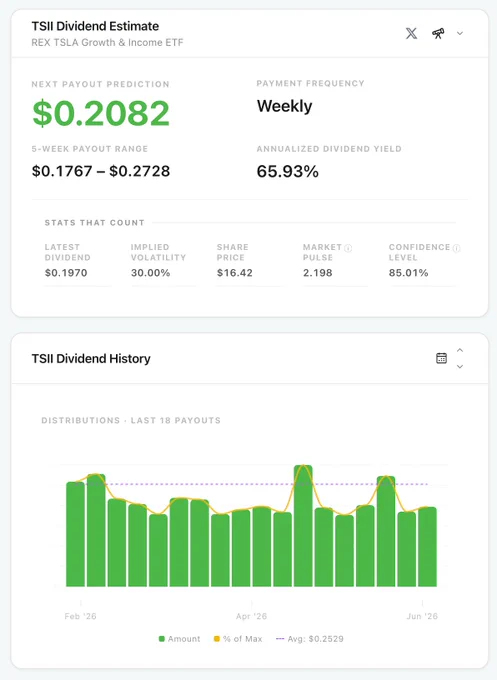Click the green Amount legend swatch

(x=162, y=639)
